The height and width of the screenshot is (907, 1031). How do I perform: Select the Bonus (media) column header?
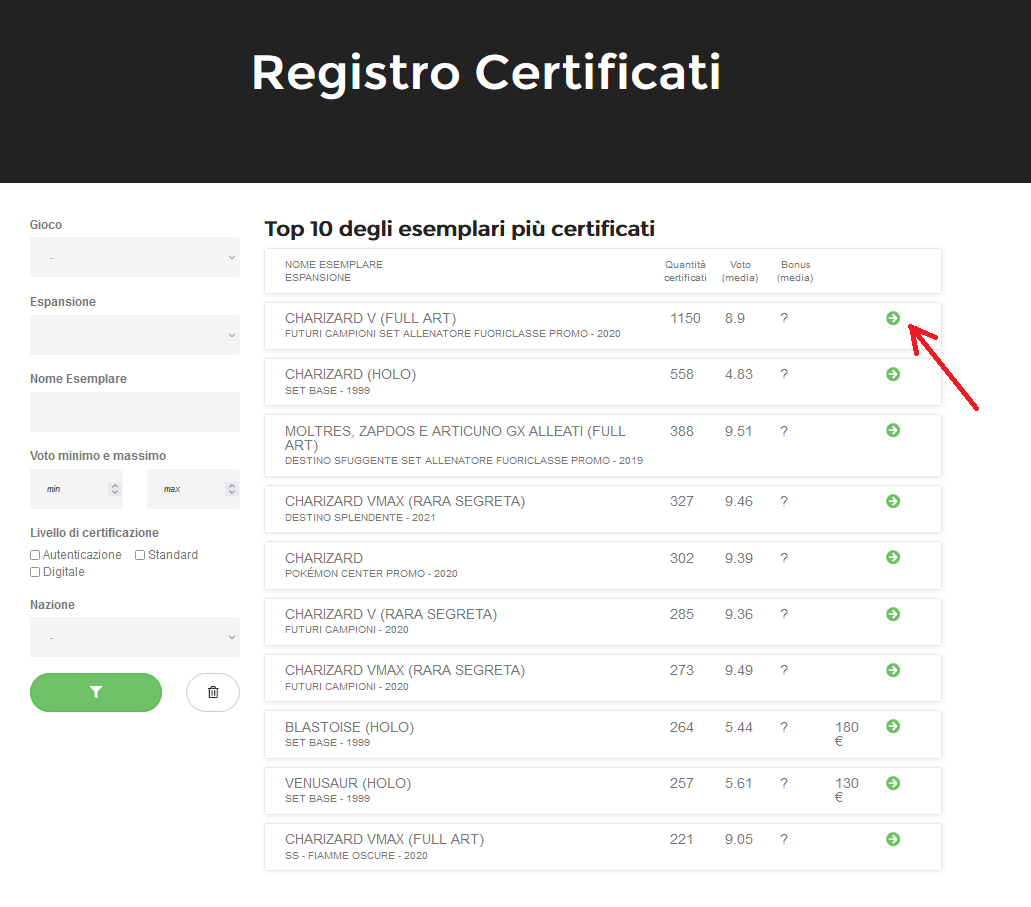pos(795,271)
